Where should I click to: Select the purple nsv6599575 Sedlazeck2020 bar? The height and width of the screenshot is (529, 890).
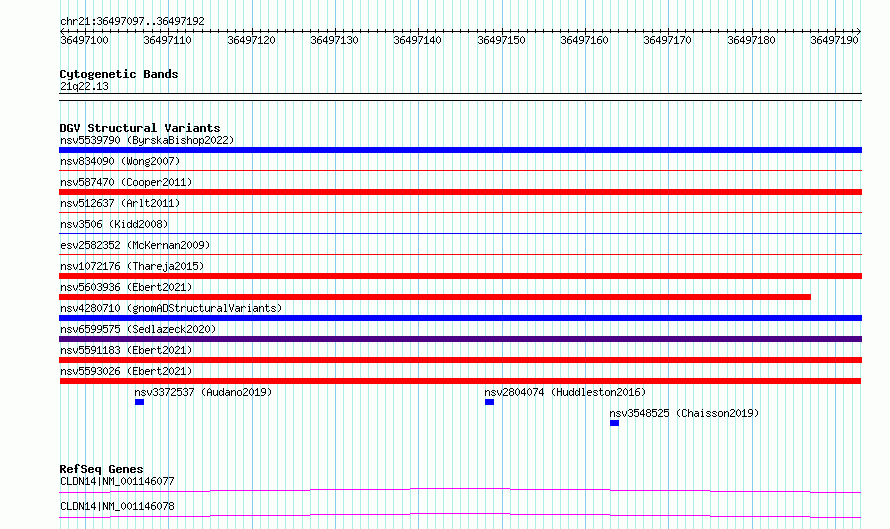pos(460,339)
